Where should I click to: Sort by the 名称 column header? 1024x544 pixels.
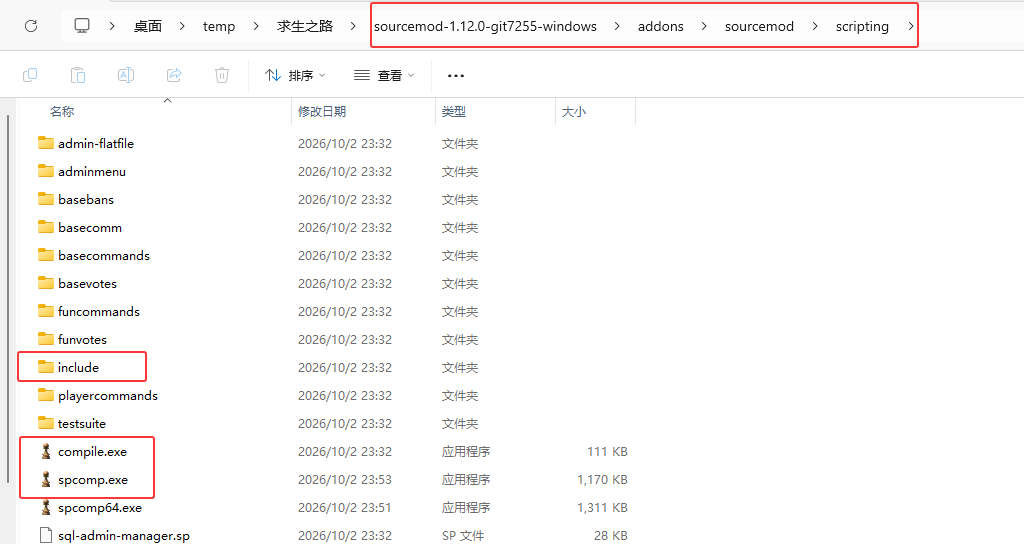coord(62,112)
